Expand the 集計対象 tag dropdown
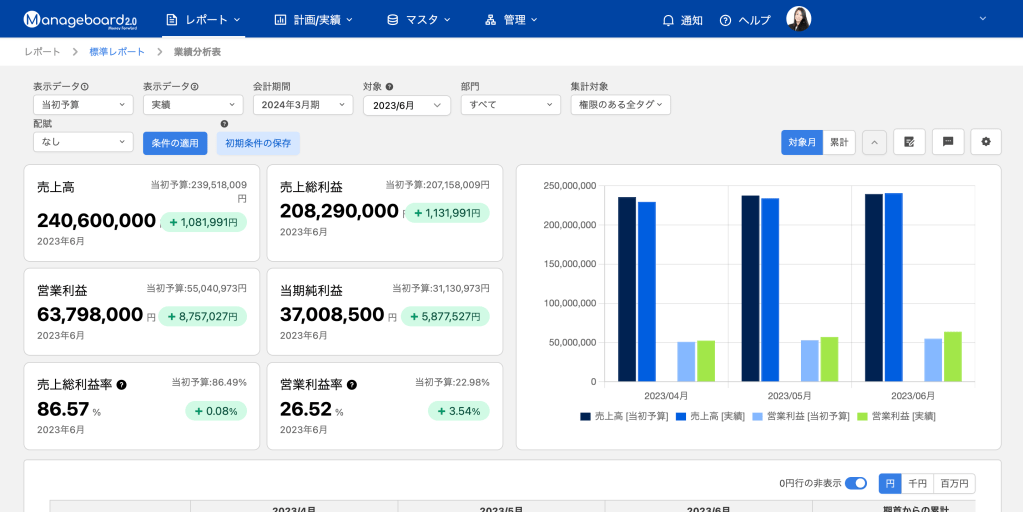Image resolution: width=1023 pixels, height=512 pixels. pos(620,105)
